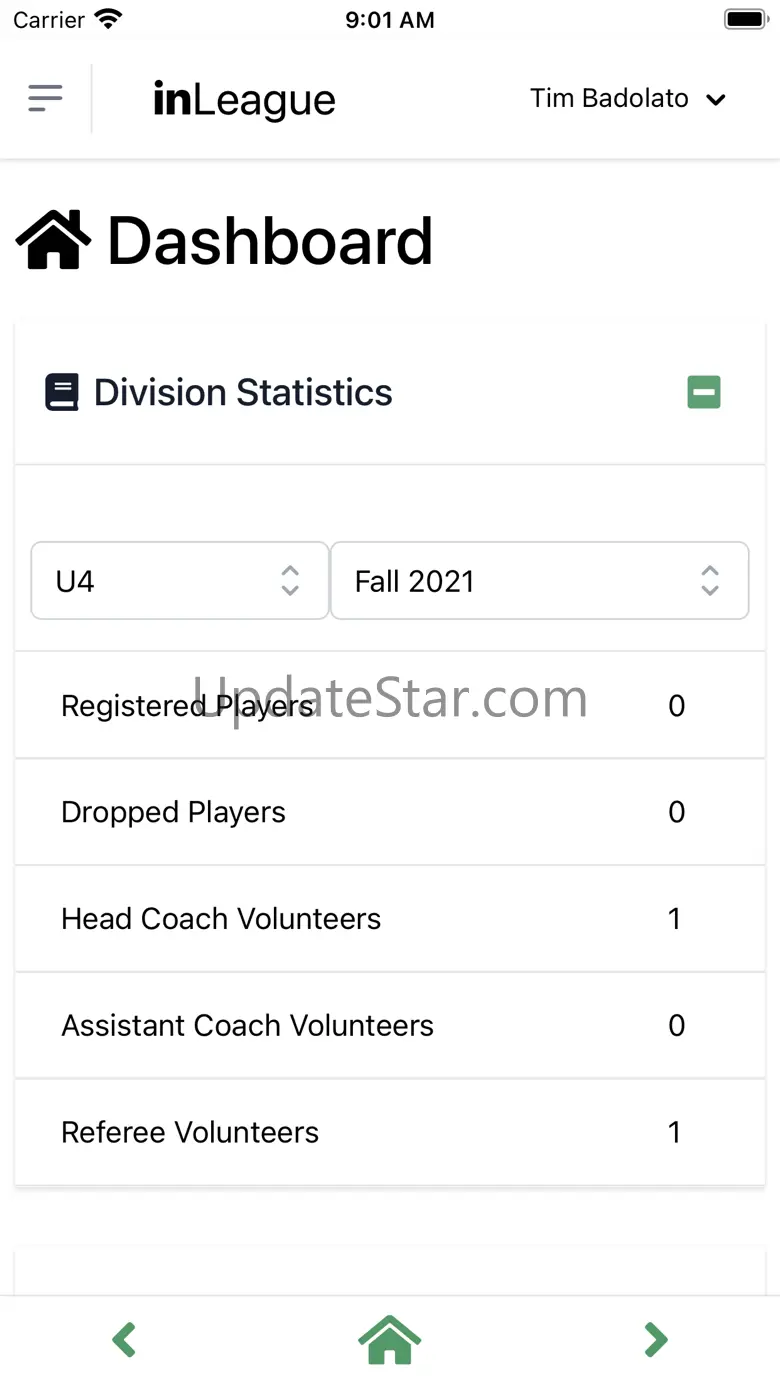Tap the battery status icon
Image resolution: width=780 pixels, height=1387 pixels.
tap(744, 19)
